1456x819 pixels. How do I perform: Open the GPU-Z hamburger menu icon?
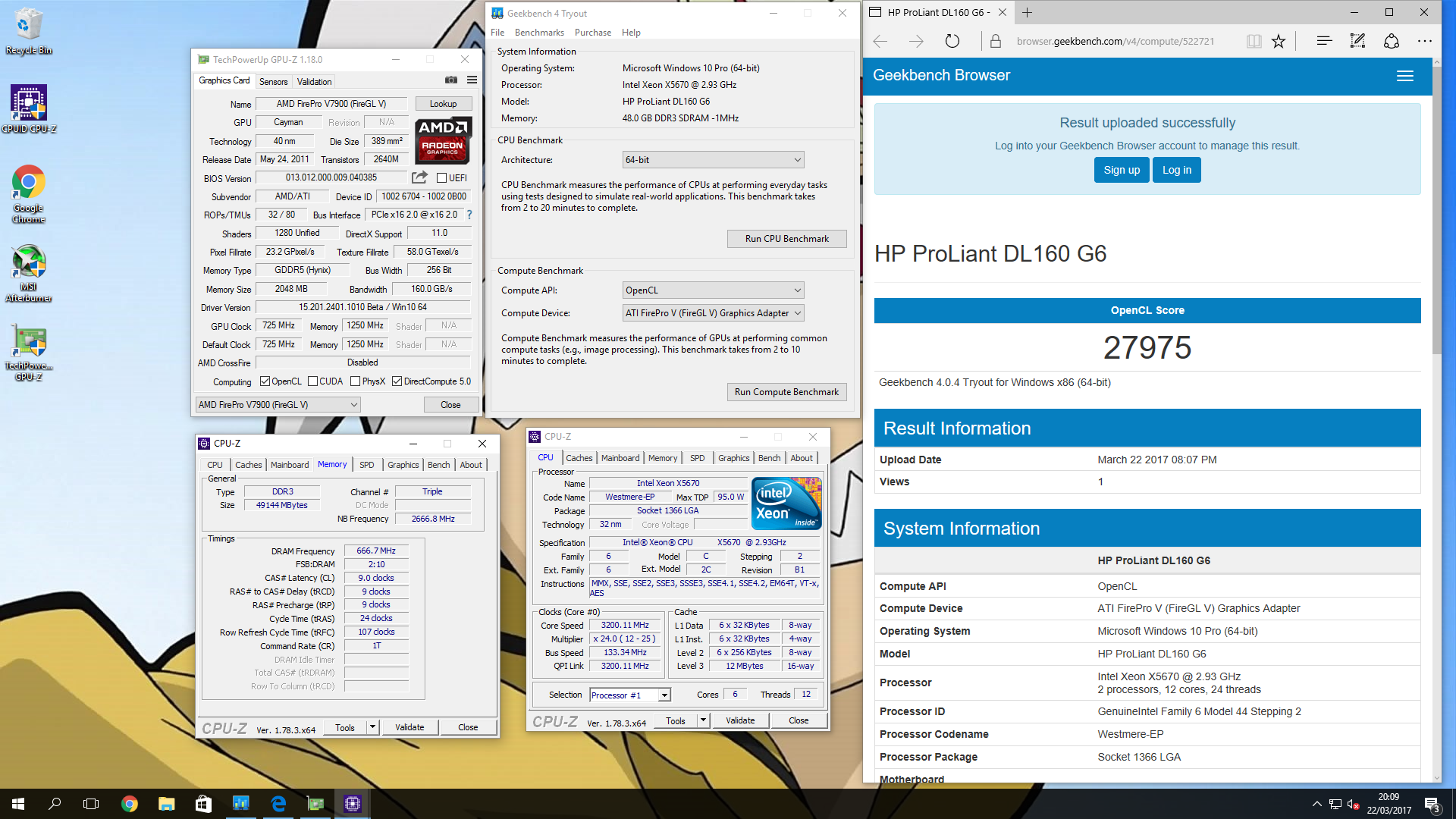[472, 80]
